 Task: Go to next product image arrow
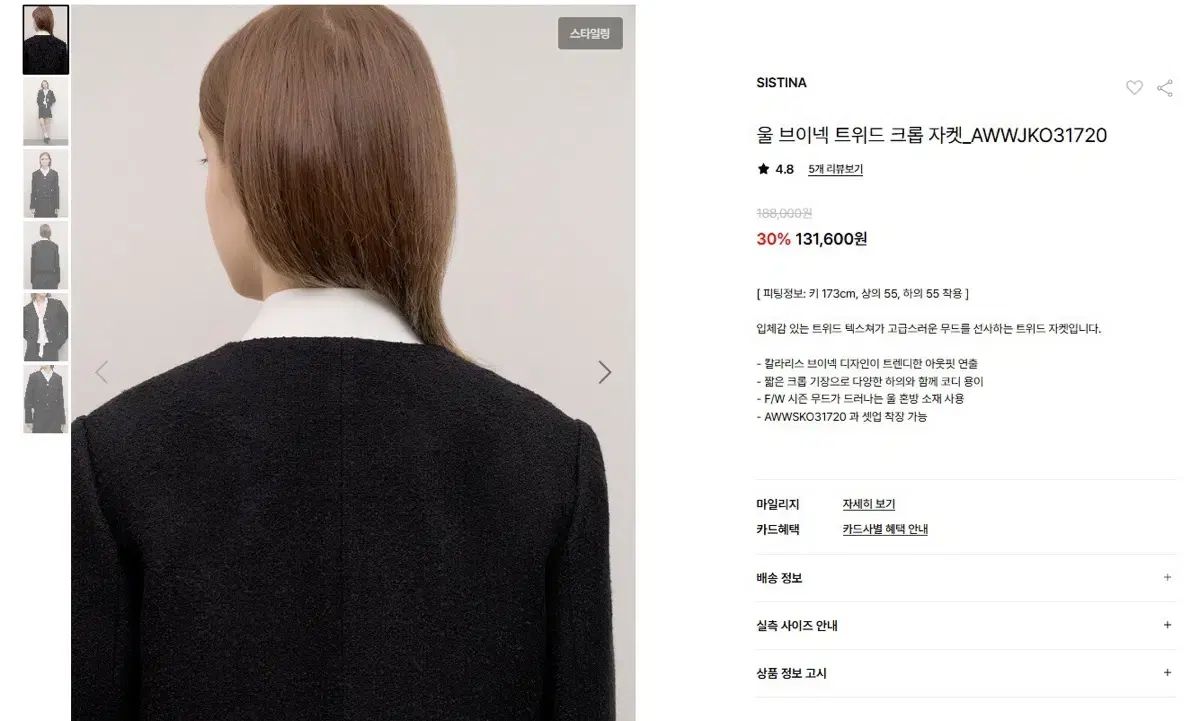tap(604, 372)
